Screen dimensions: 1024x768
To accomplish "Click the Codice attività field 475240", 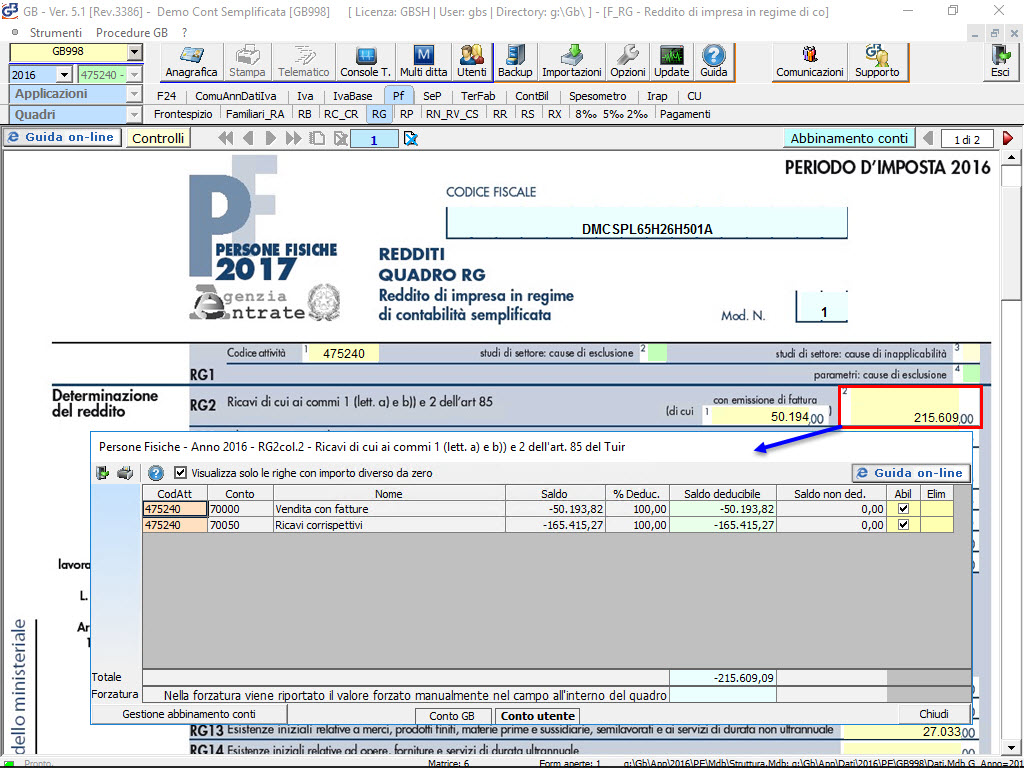I will 344,354.
